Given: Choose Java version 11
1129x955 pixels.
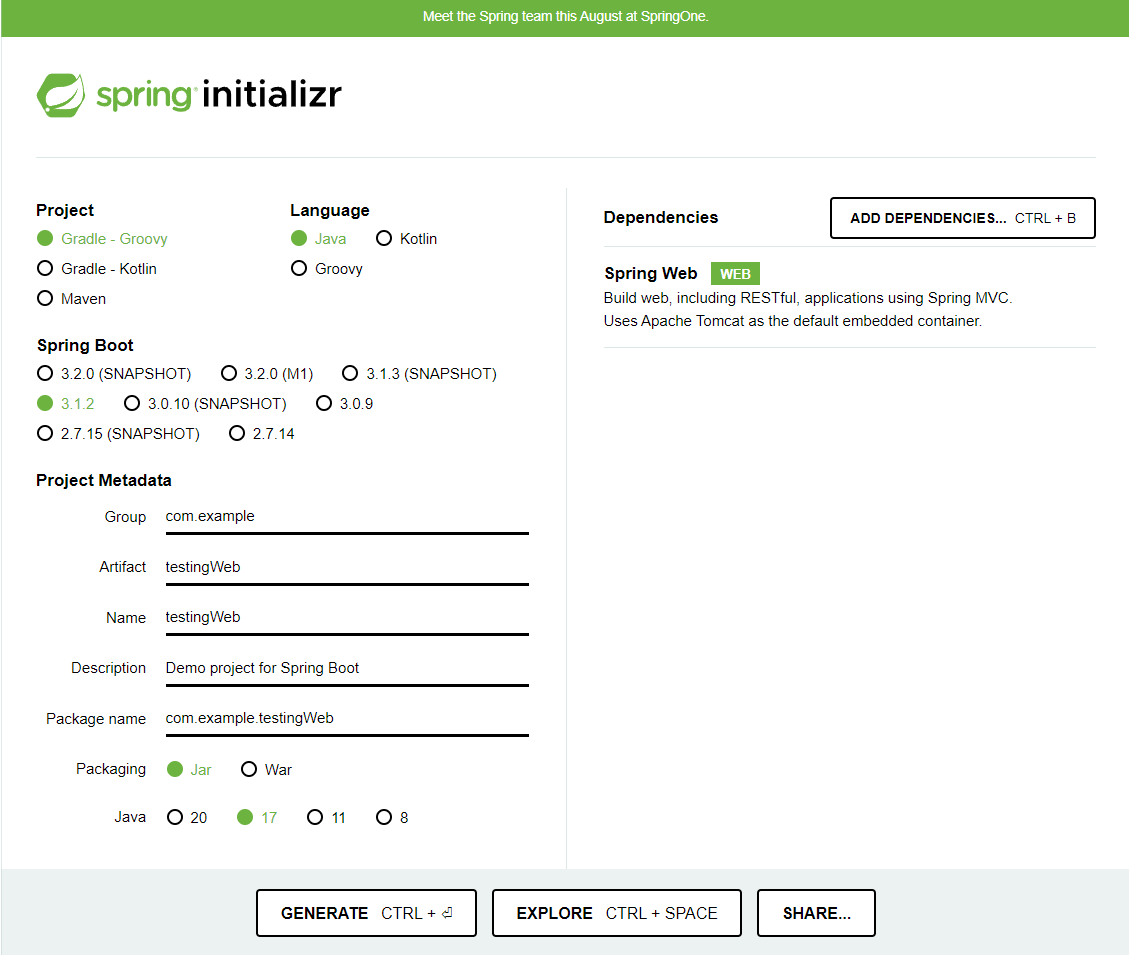Looking at the screenshot, I should pos(326,817).
